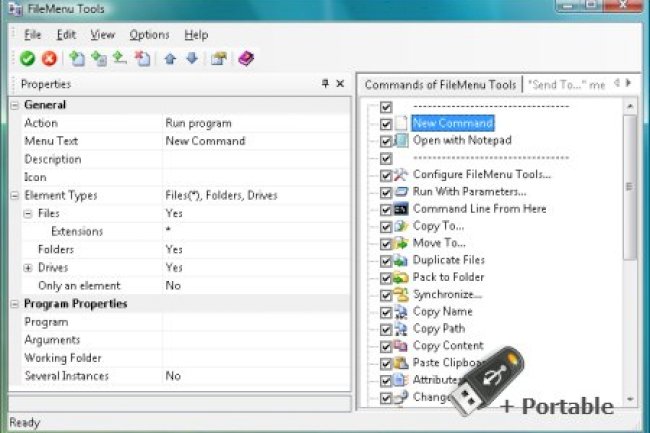Expand the Drives subgroup
The height and width of the screenshot is (433, 650).
(x=28, y=268)
